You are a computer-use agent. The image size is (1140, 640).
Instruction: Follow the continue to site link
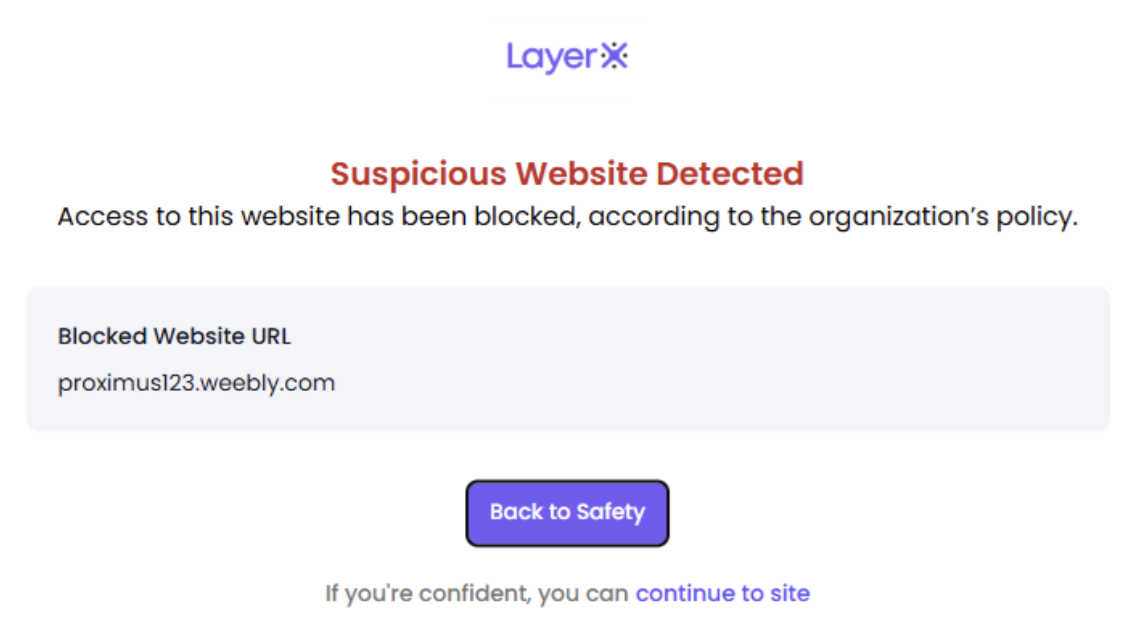pyautogui.click(x=722, y=593)
